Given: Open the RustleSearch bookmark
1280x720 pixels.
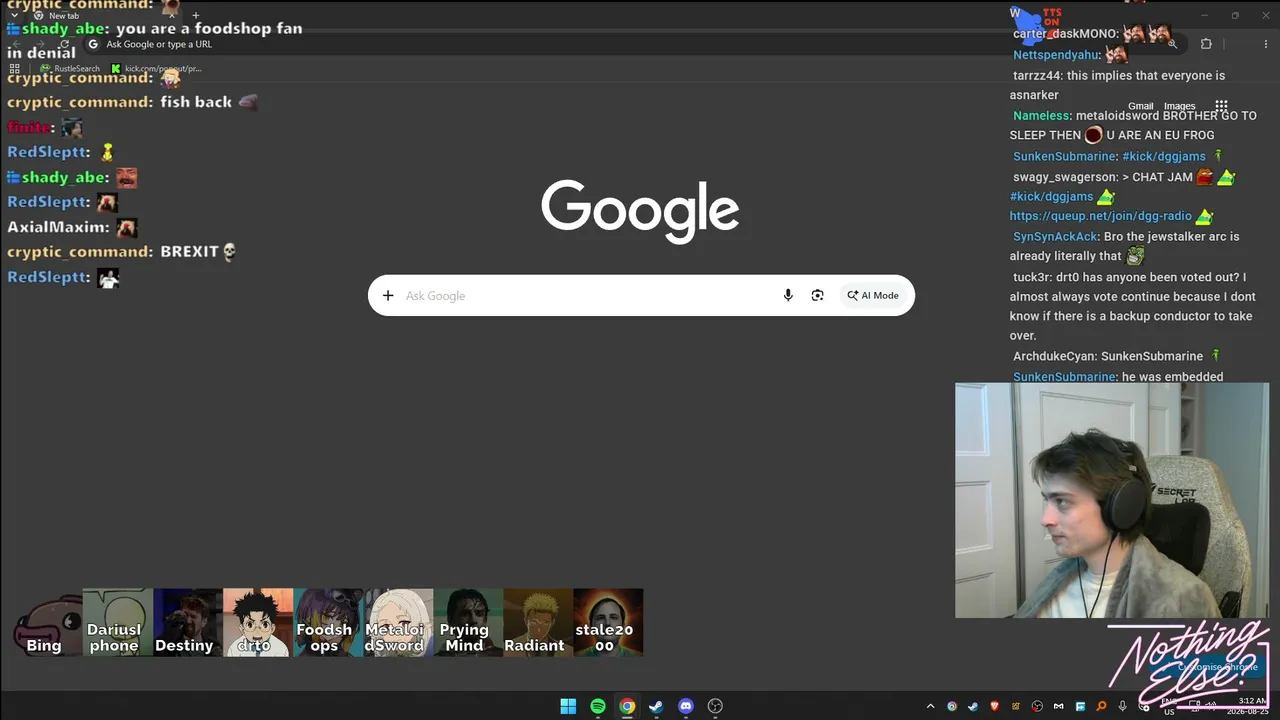Looking at the screenshot, I should pos(70,69).
